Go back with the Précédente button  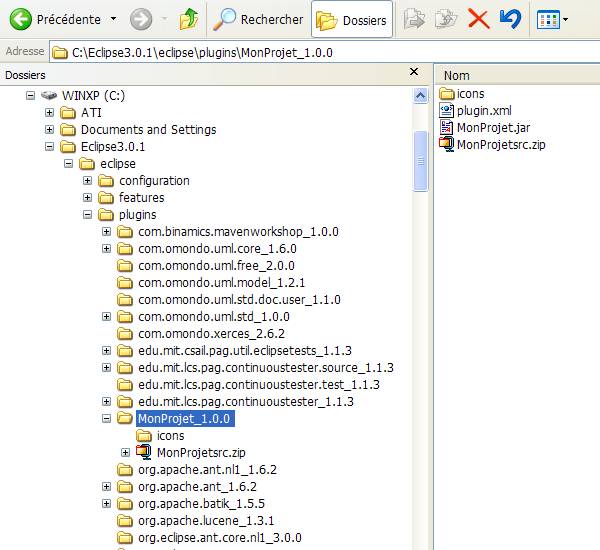tap(55, 19)
